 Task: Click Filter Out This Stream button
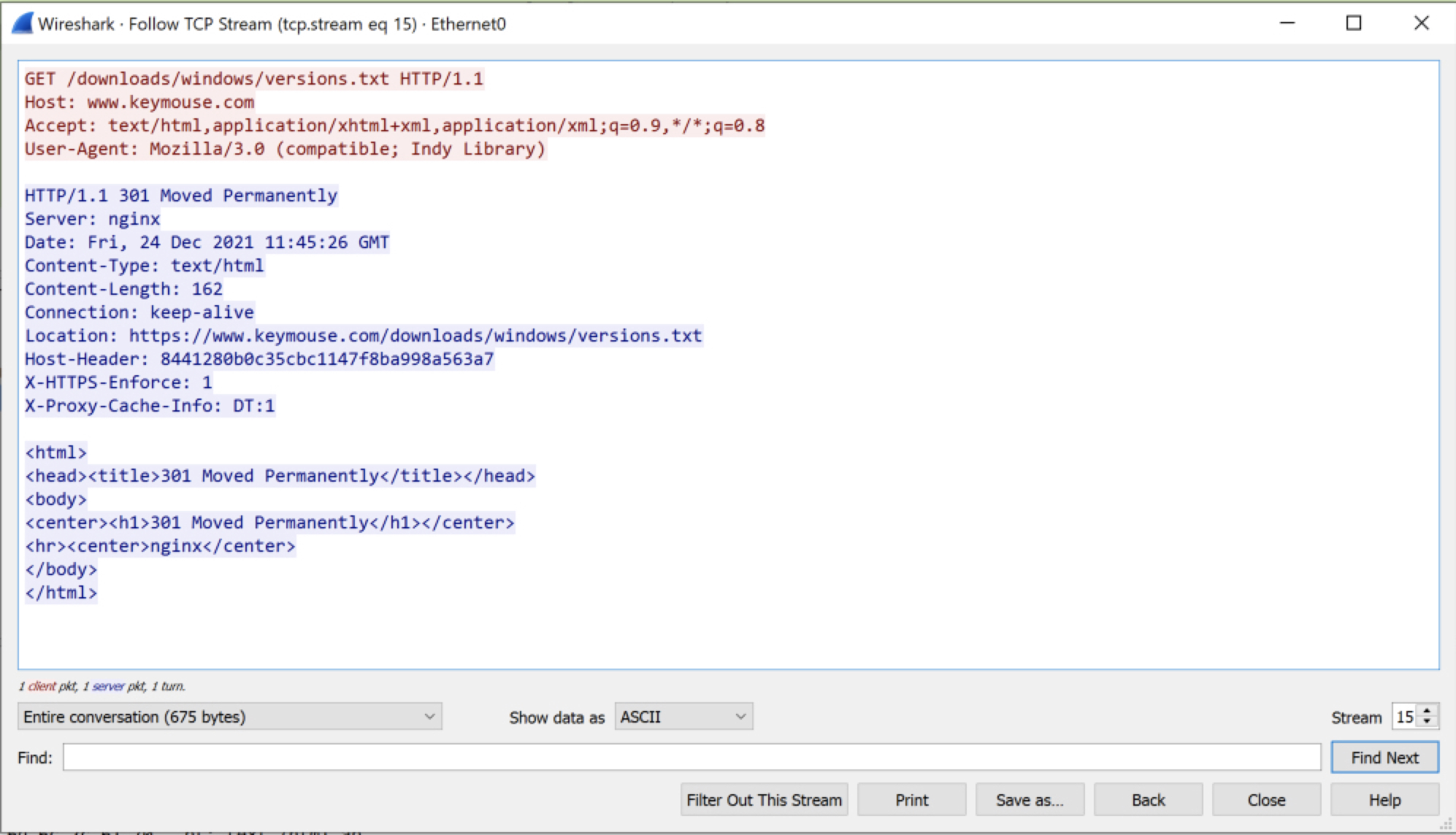pos(764,800)
